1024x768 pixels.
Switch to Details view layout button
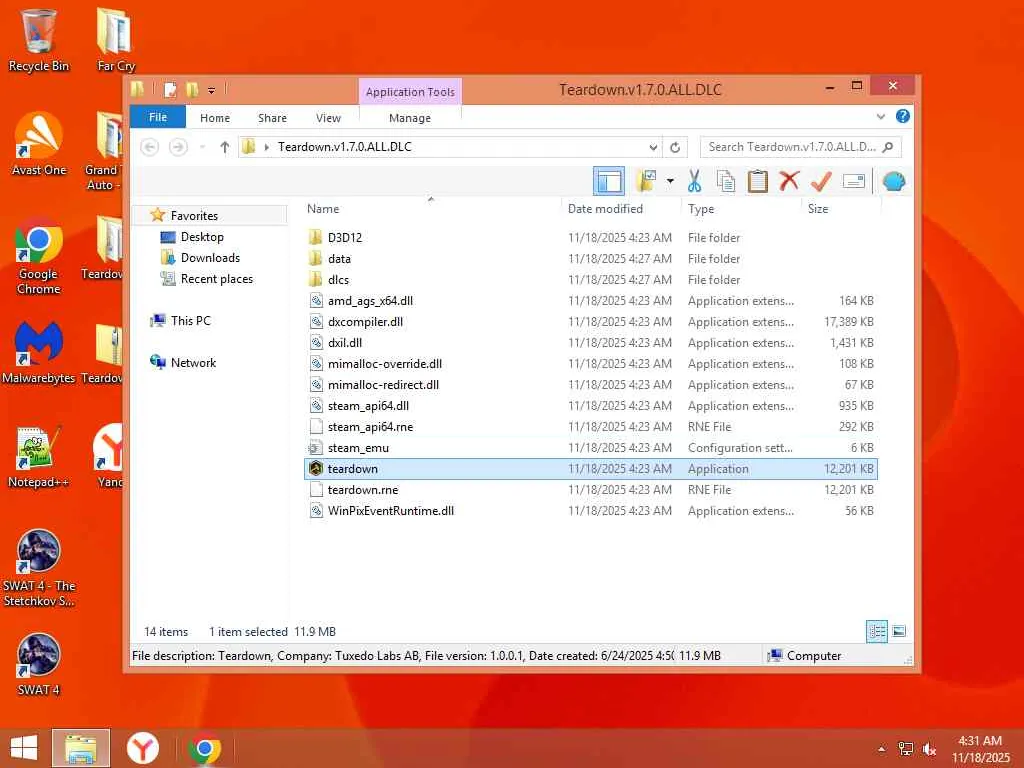click(x=876, y=632)
